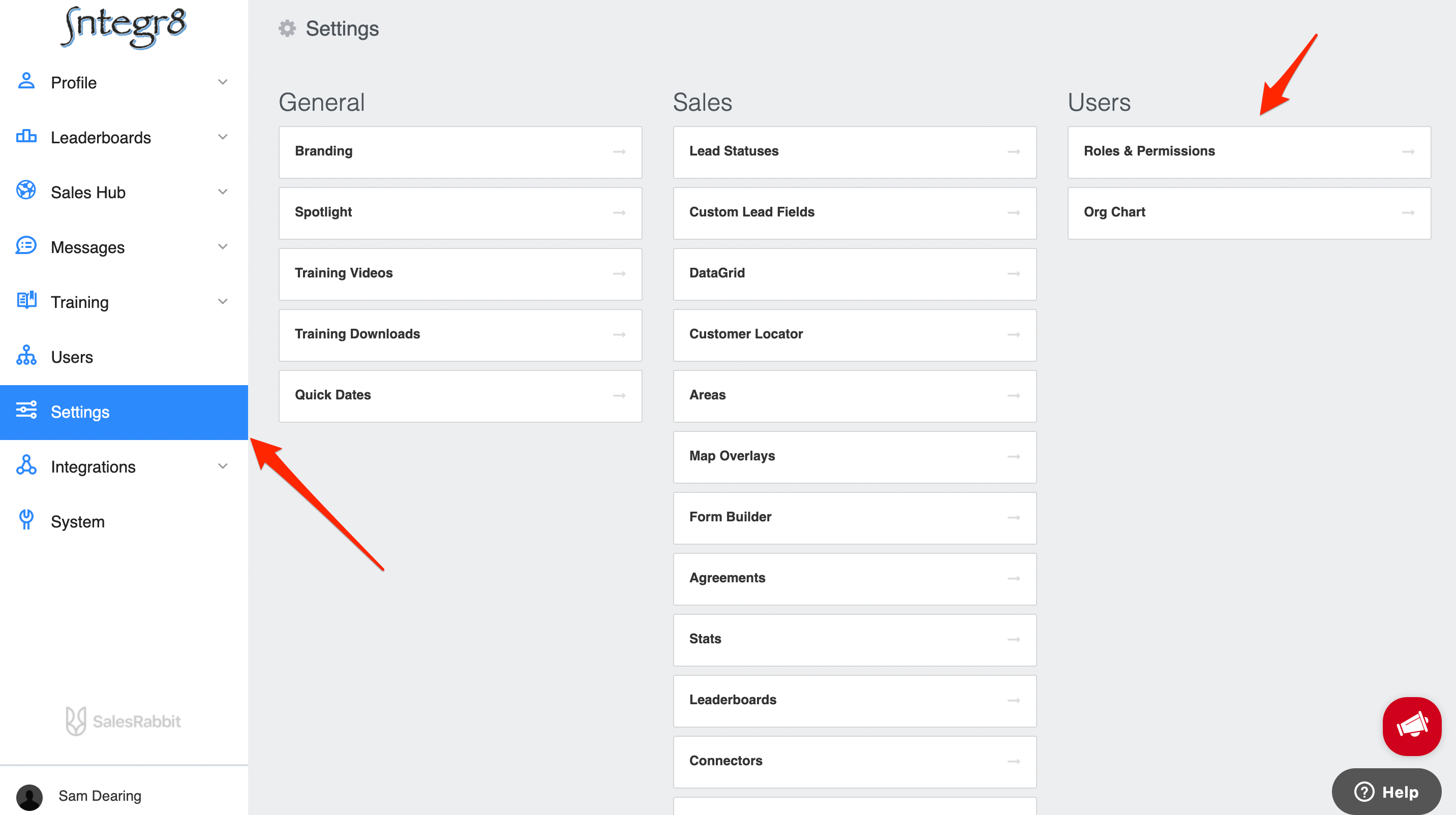Click the Profile person icon
Screen dimensions: 1456x815
(x=26, y=81)
